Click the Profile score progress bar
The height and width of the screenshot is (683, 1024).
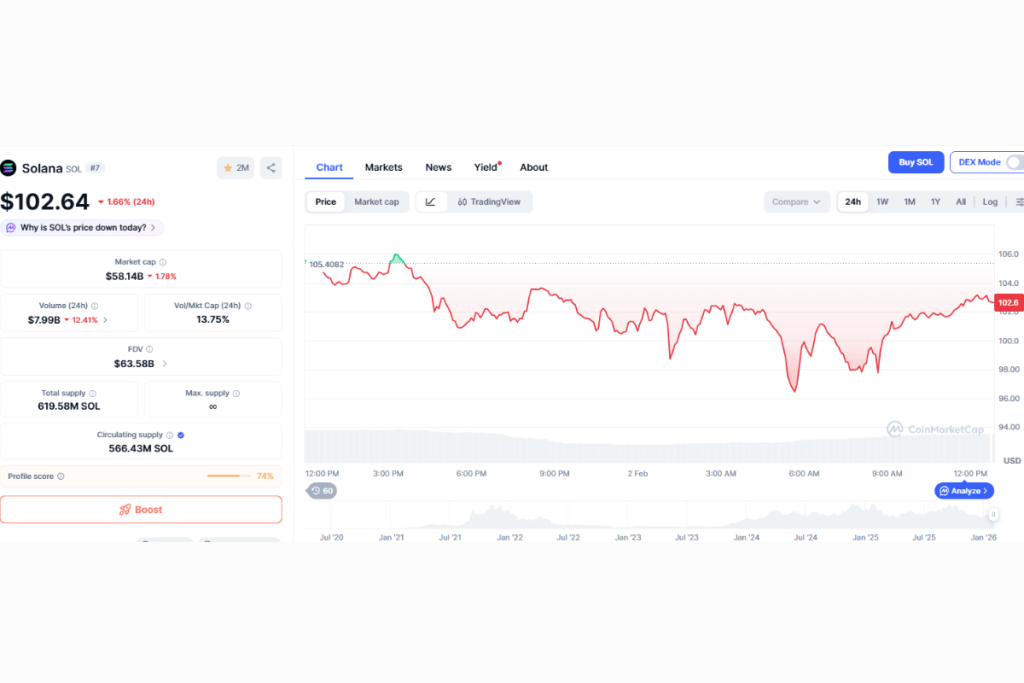pos(229,476)
